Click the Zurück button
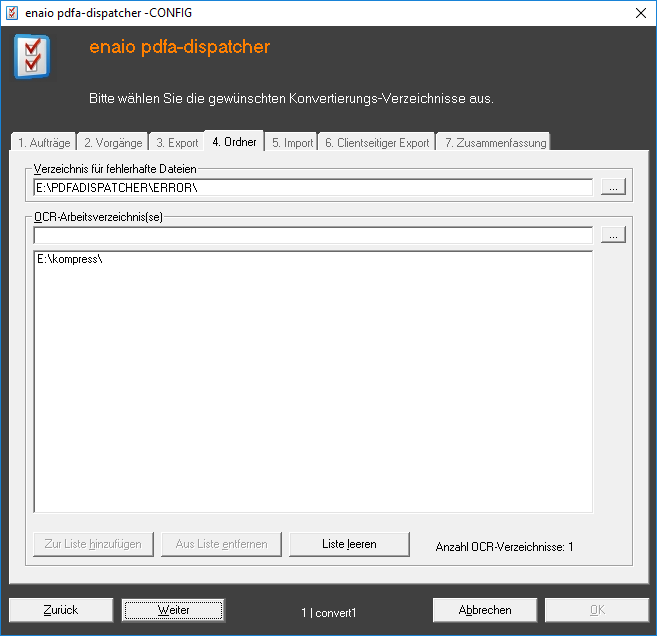Viewport: 657px width, 636px height. coord(60,610)
